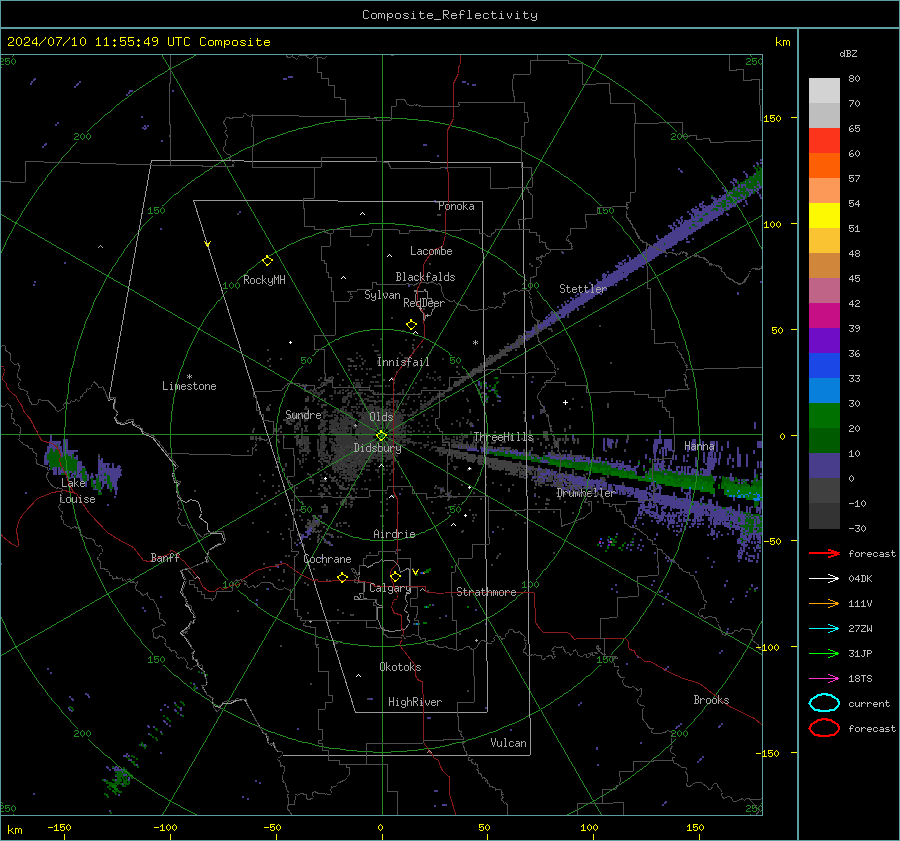Click the Blackfalds map label
Screen dimensions: 900x841
click(x=425, y=277)
